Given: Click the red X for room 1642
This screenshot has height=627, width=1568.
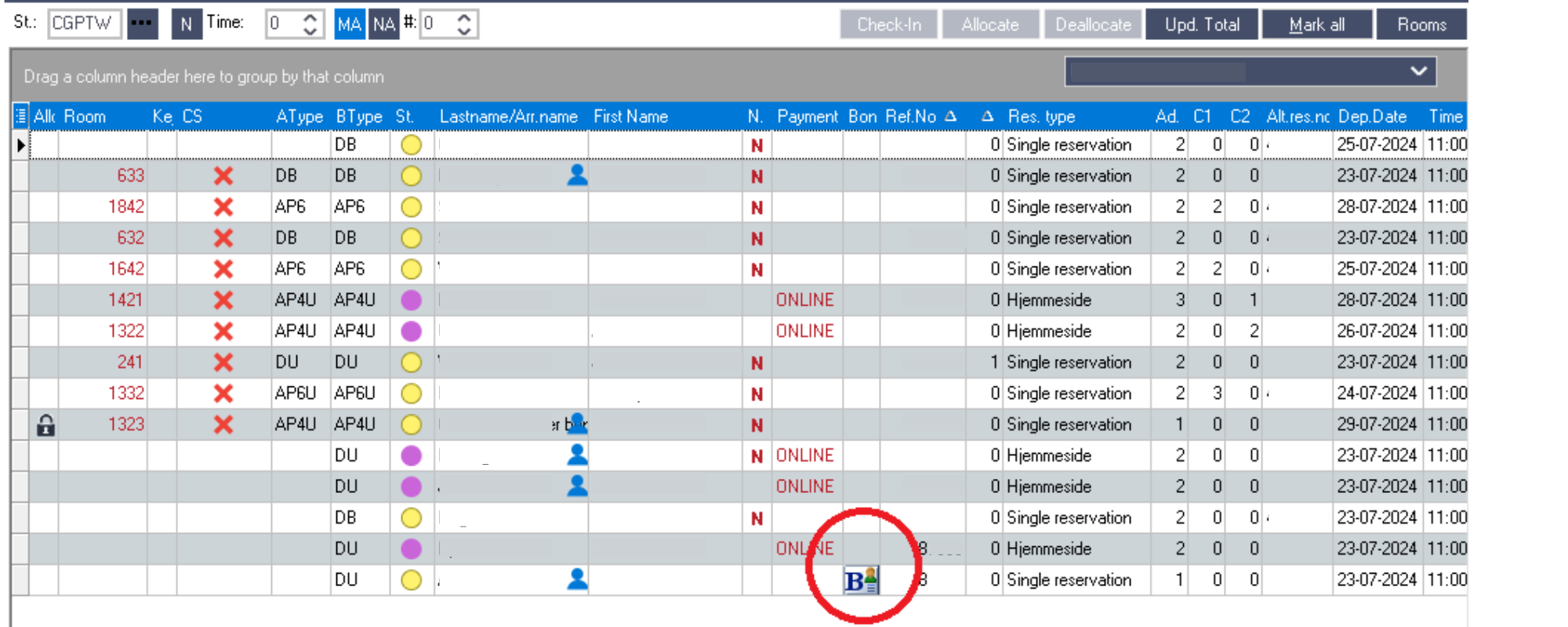Looking at the screenshot, I should 223,269.
